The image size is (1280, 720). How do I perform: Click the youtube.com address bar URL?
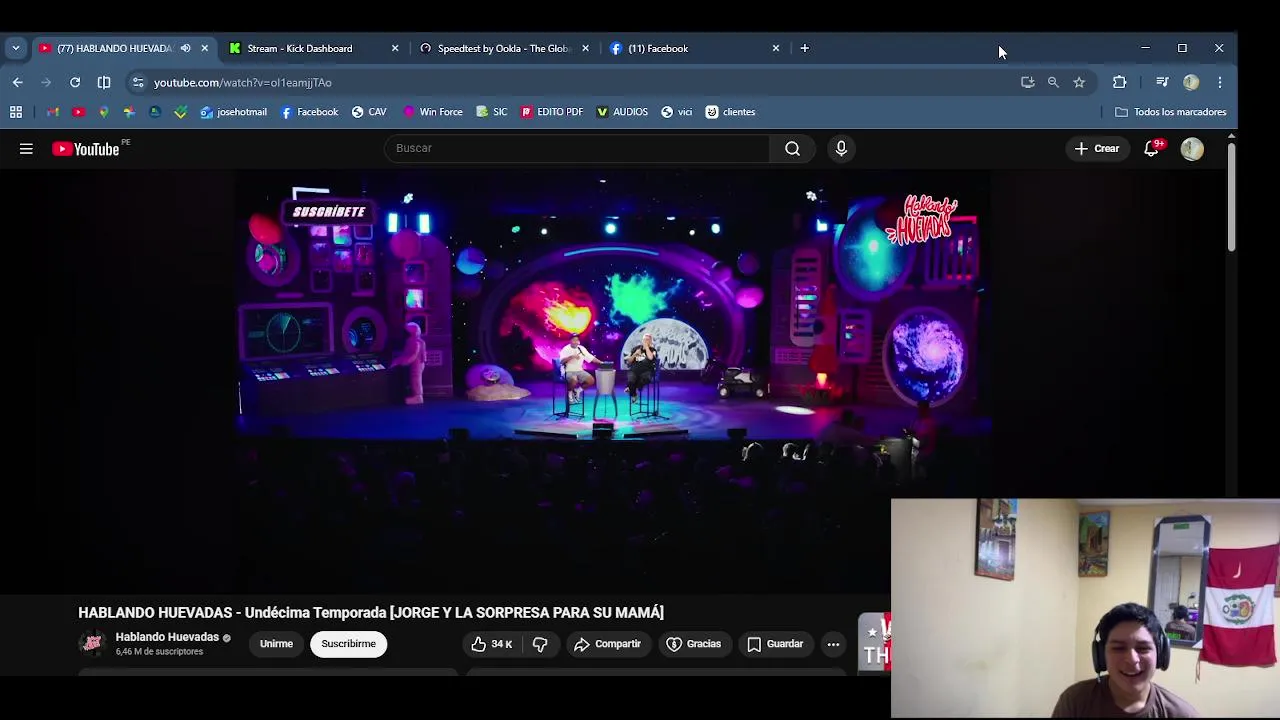point(243,82)
